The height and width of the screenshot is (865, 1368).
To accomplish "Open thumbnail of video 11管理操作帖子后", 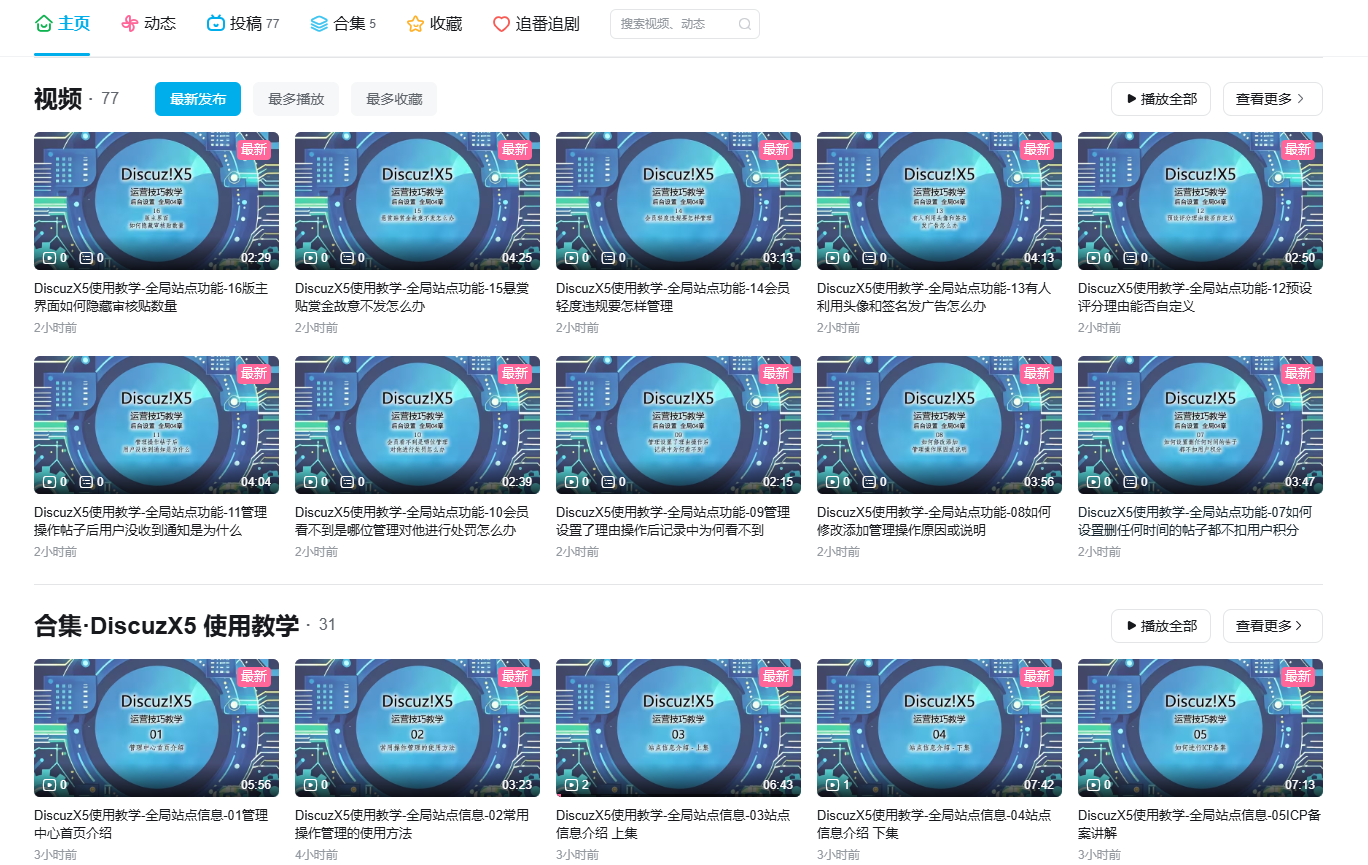I will 156,425.
